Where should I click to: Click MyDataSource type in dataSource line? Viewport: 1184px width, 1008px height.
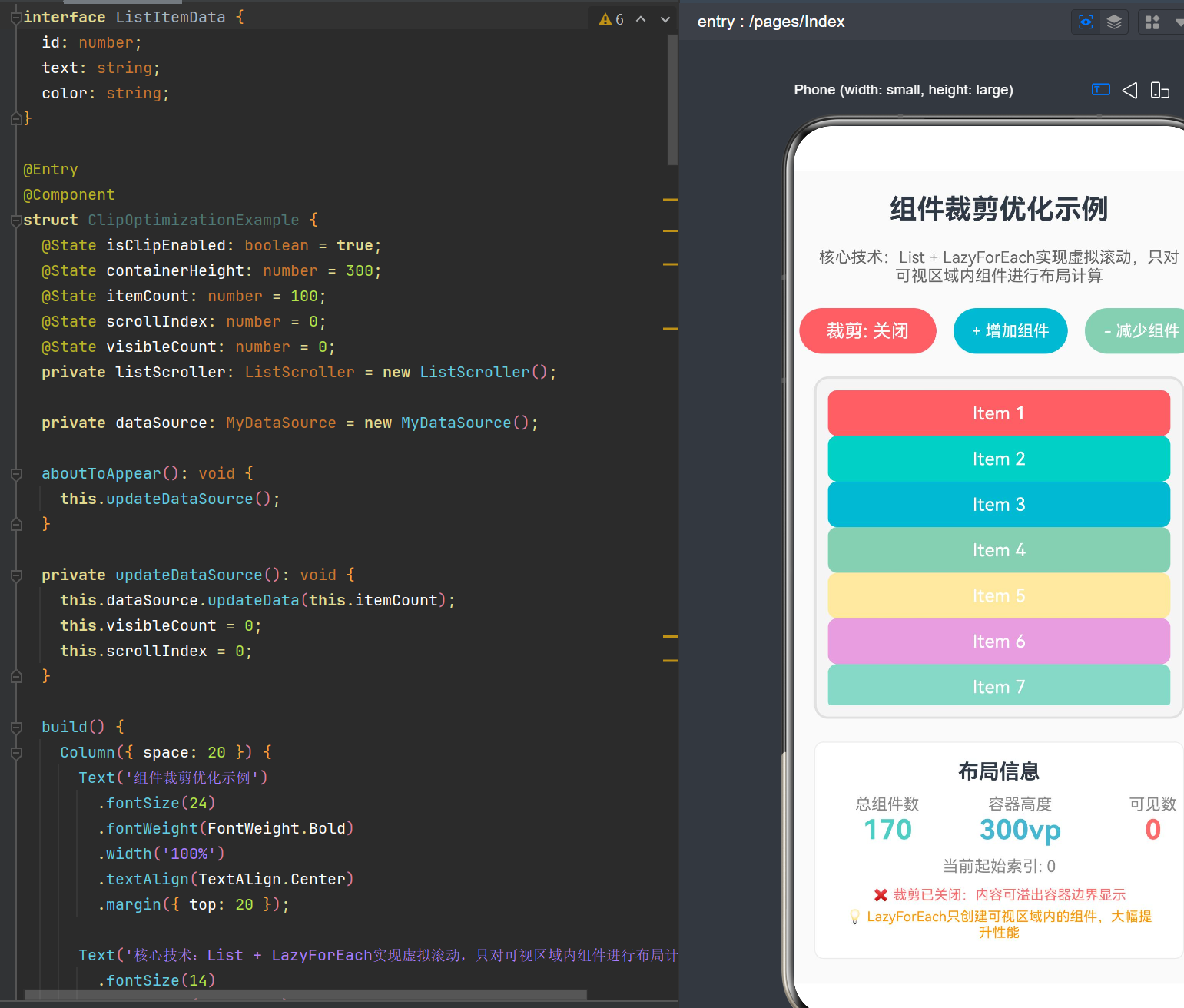coord(281,423)
